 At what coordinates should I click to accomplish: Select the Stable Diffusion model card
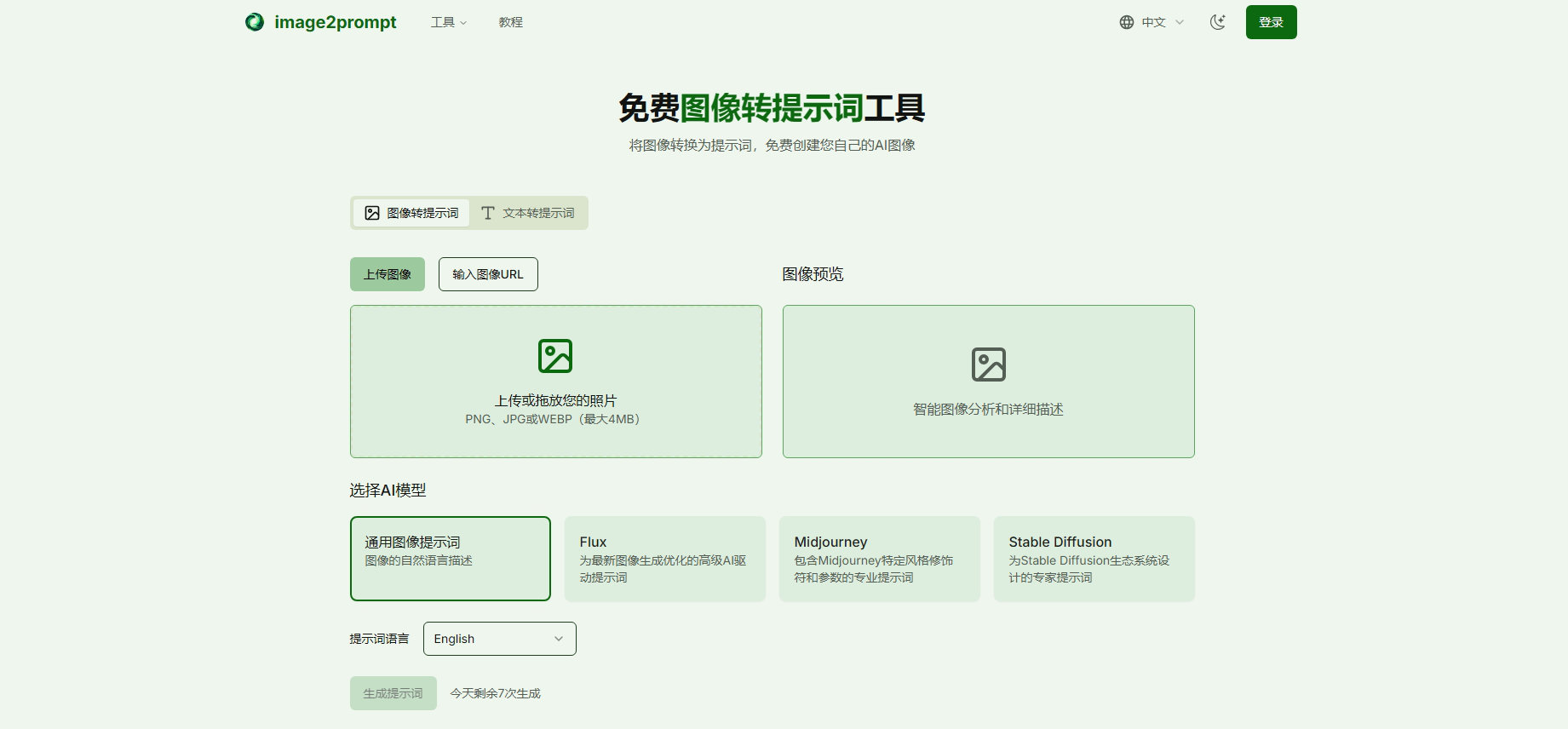[1094, 559]
